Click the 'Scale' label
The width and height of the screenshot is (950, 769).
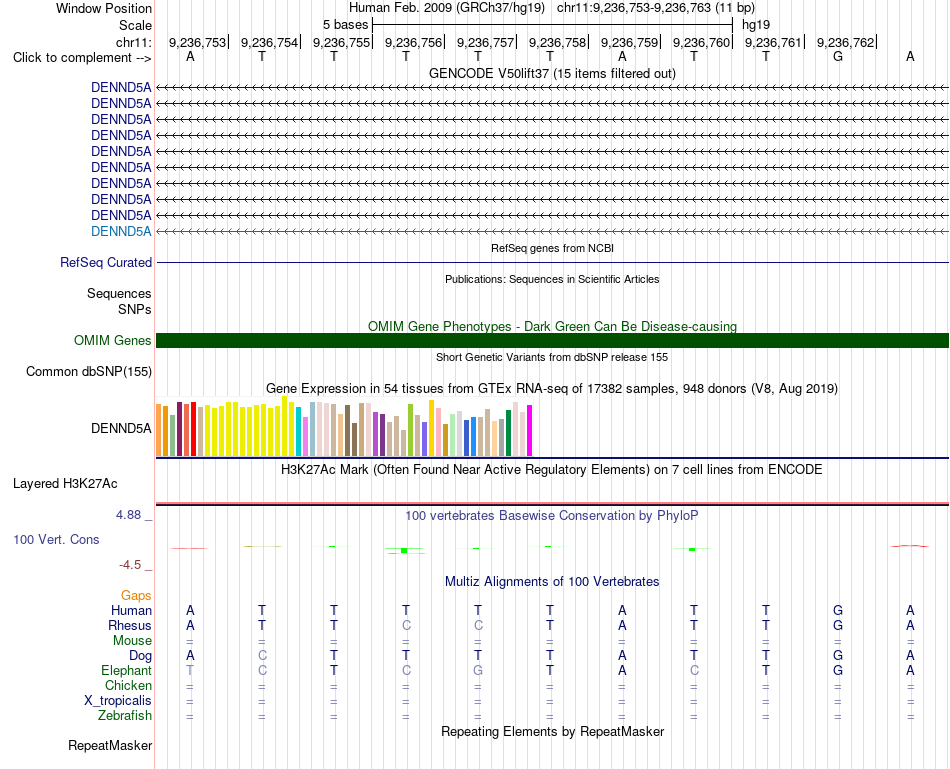[136, 25]
